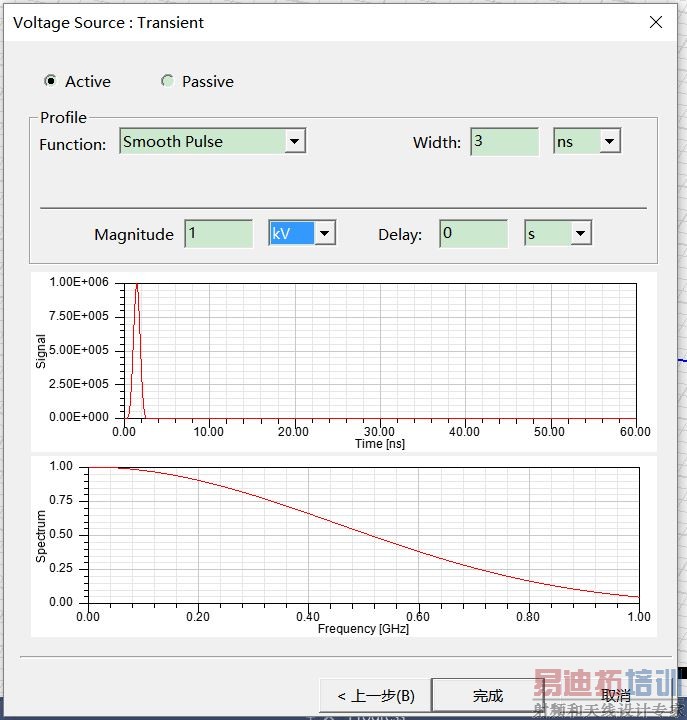Viewport: 687px width, 720px height.
Task: Click the 1.00E+006 signal axis value
Action: (79, 282)
